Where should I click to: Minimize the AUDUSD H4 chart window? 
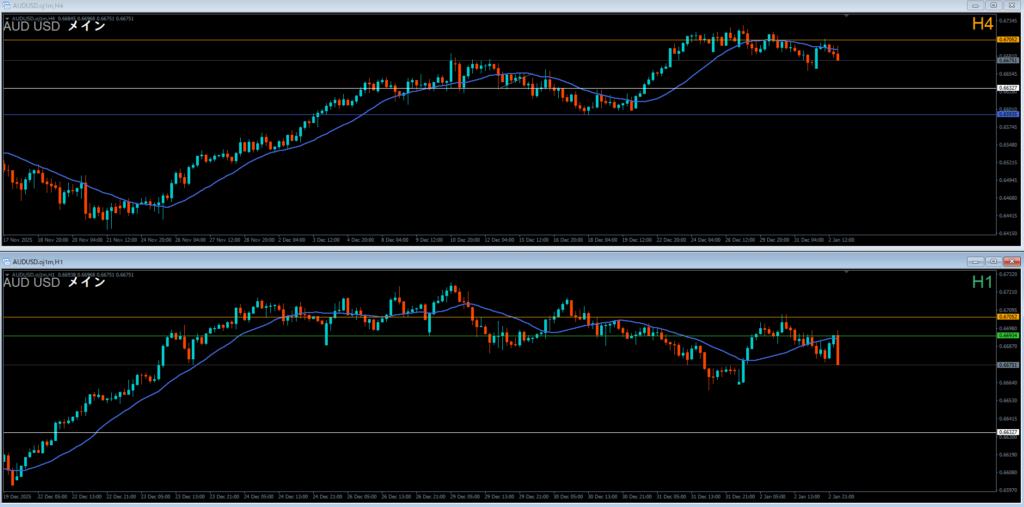977,5
